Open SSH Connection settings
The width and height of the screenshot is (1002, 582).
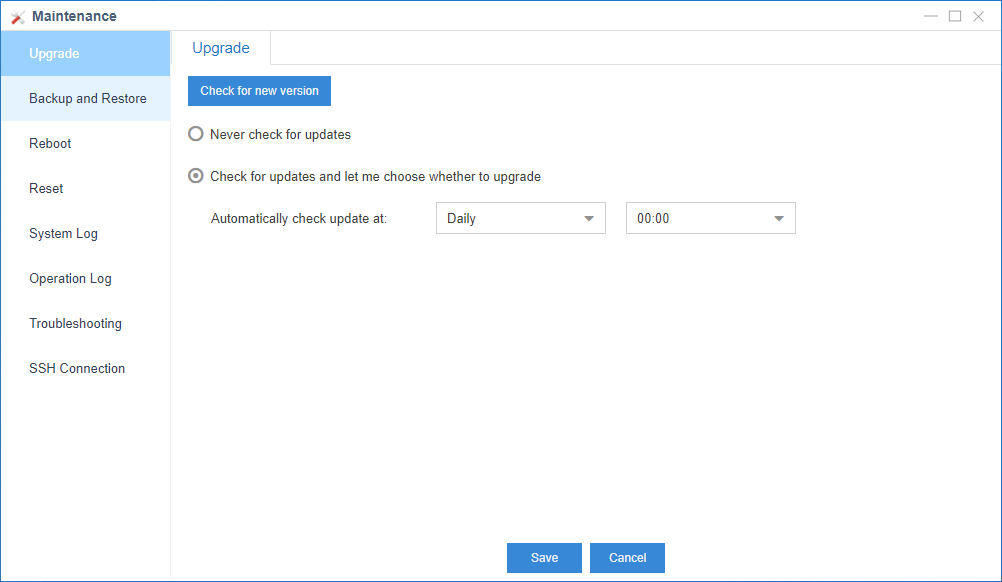tap(77, 369)
